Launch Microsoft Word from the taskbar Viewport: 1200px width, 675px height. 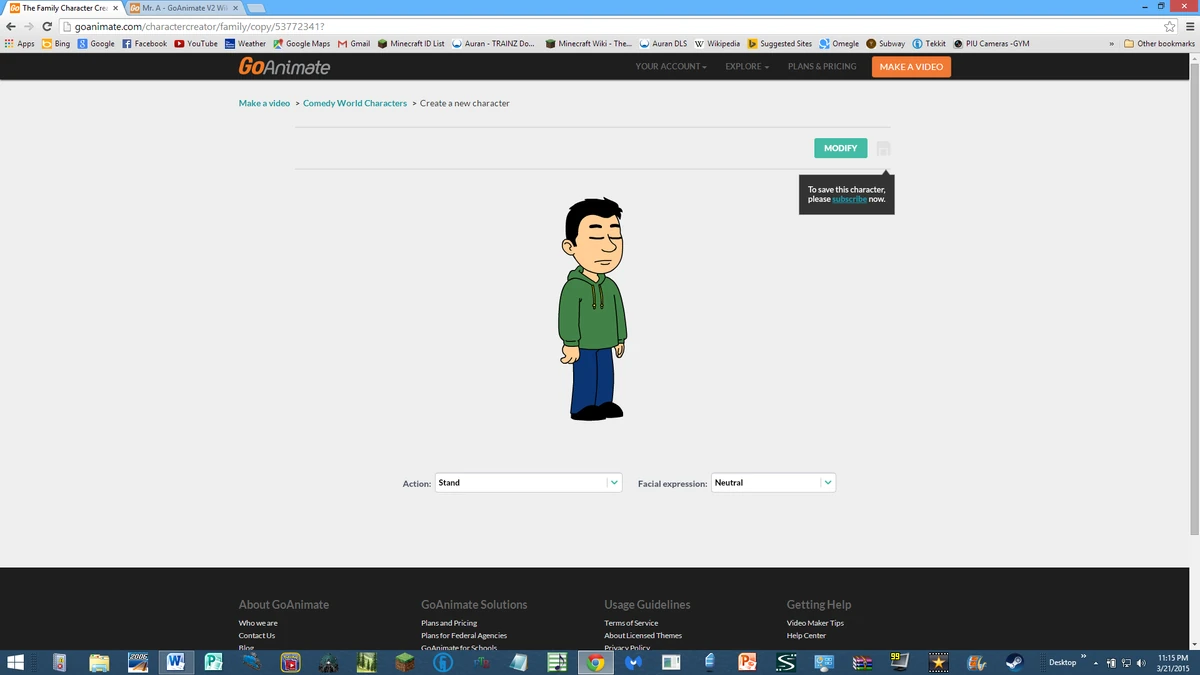click(x=176, y=662)
